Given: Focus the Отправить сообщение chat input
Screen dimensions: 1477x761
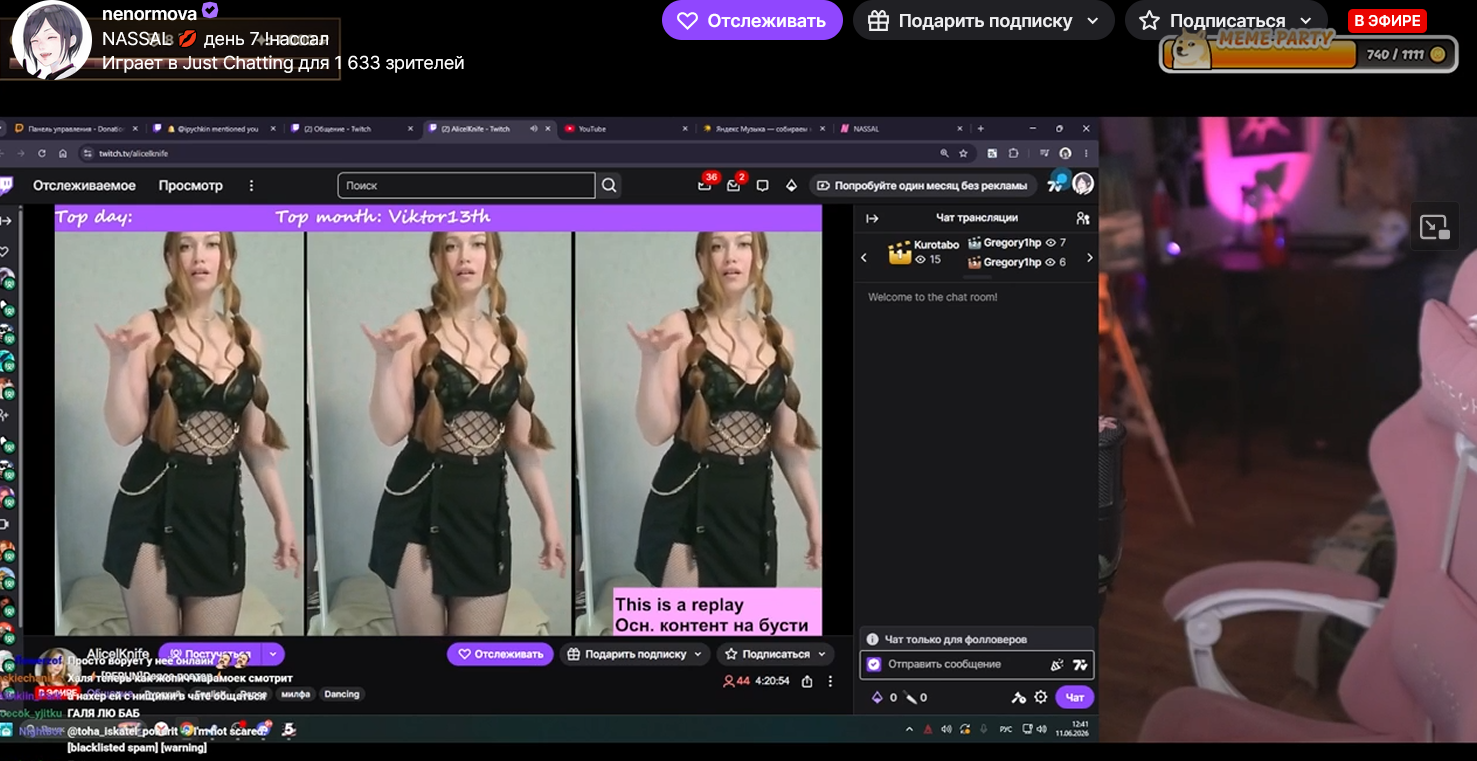Looking at the screenshot, I should coord(977,664).
